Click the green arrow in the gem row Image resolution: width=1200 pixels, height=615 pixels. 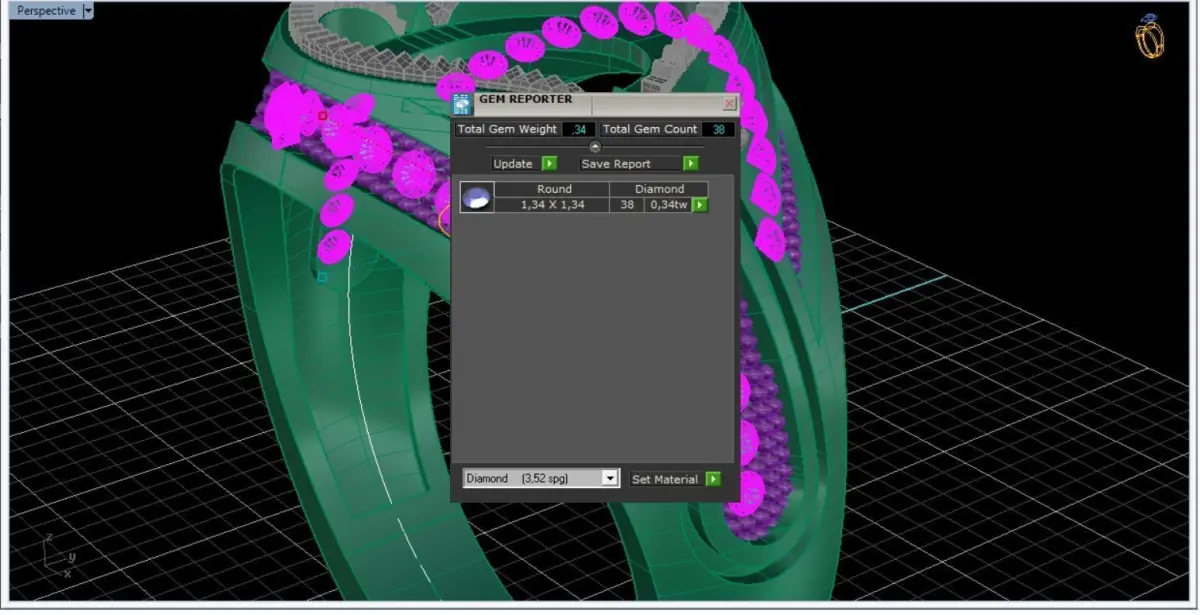click(700, 205)
